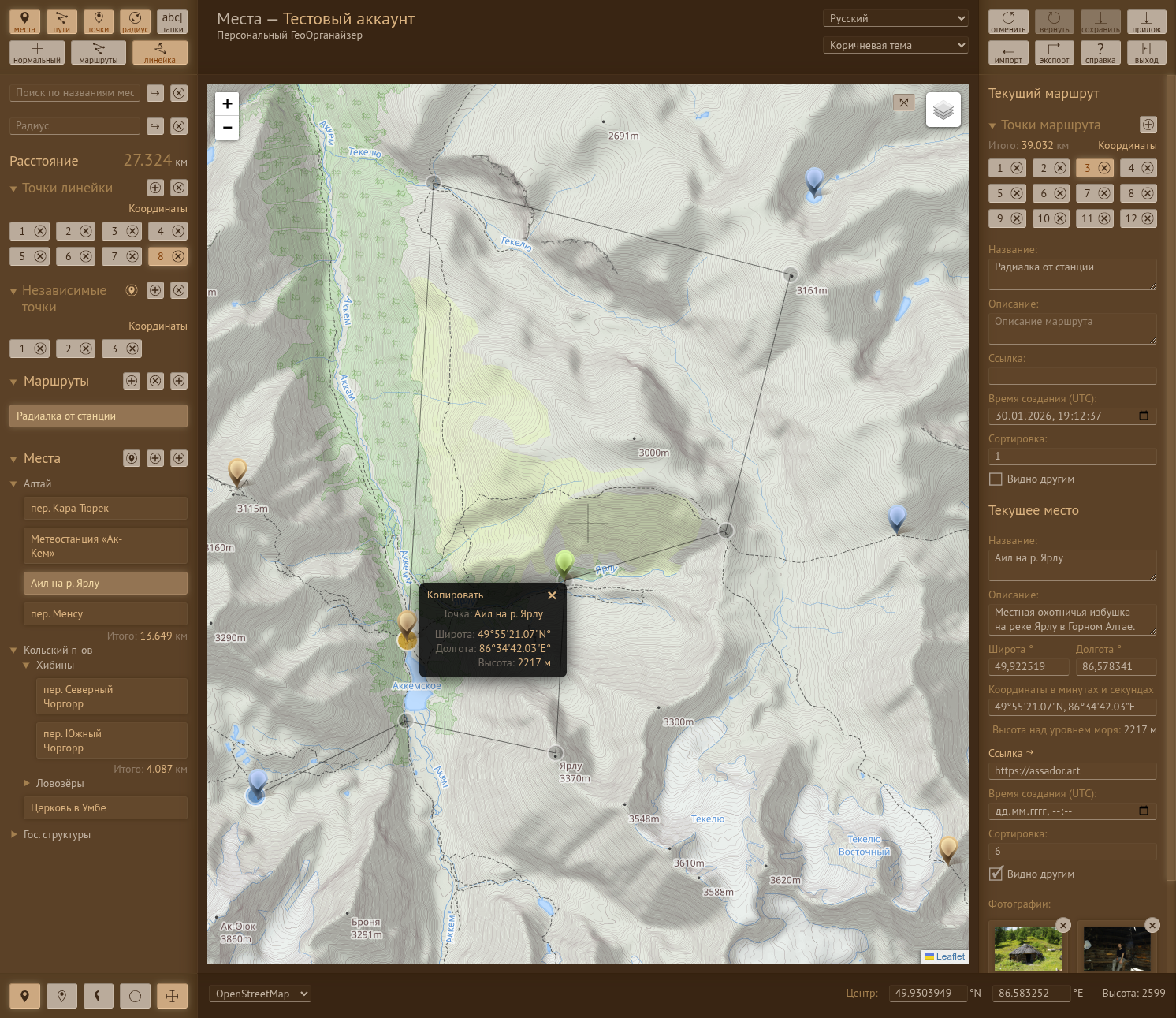Click the «прилож» install app button
The height and width of the screenshot is (1018, 1176).
tap(1146, 22)
